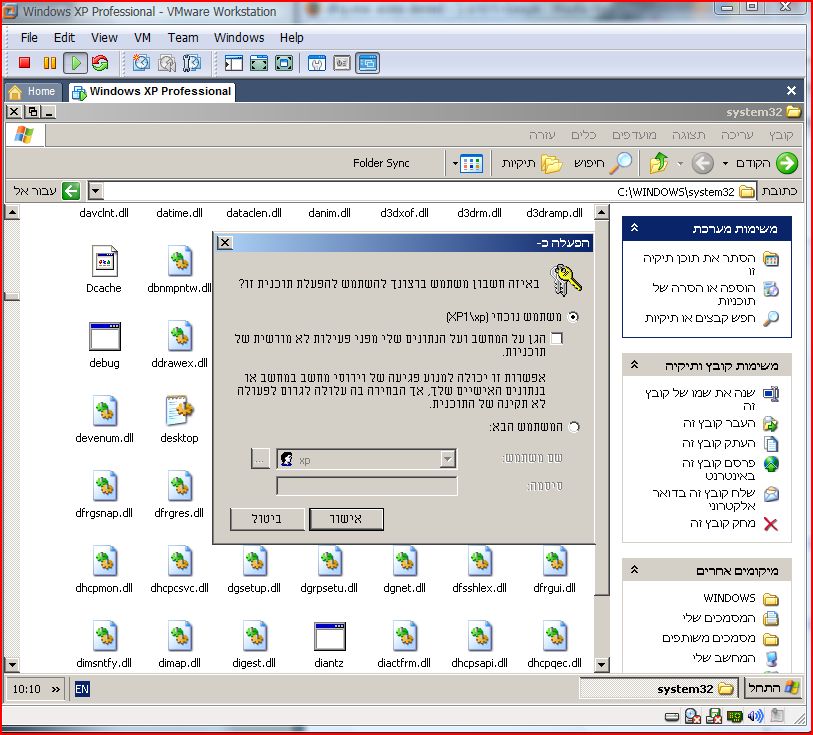Click the summary view toolbar icon
The image size is (813, 735).
pos(317,63)
